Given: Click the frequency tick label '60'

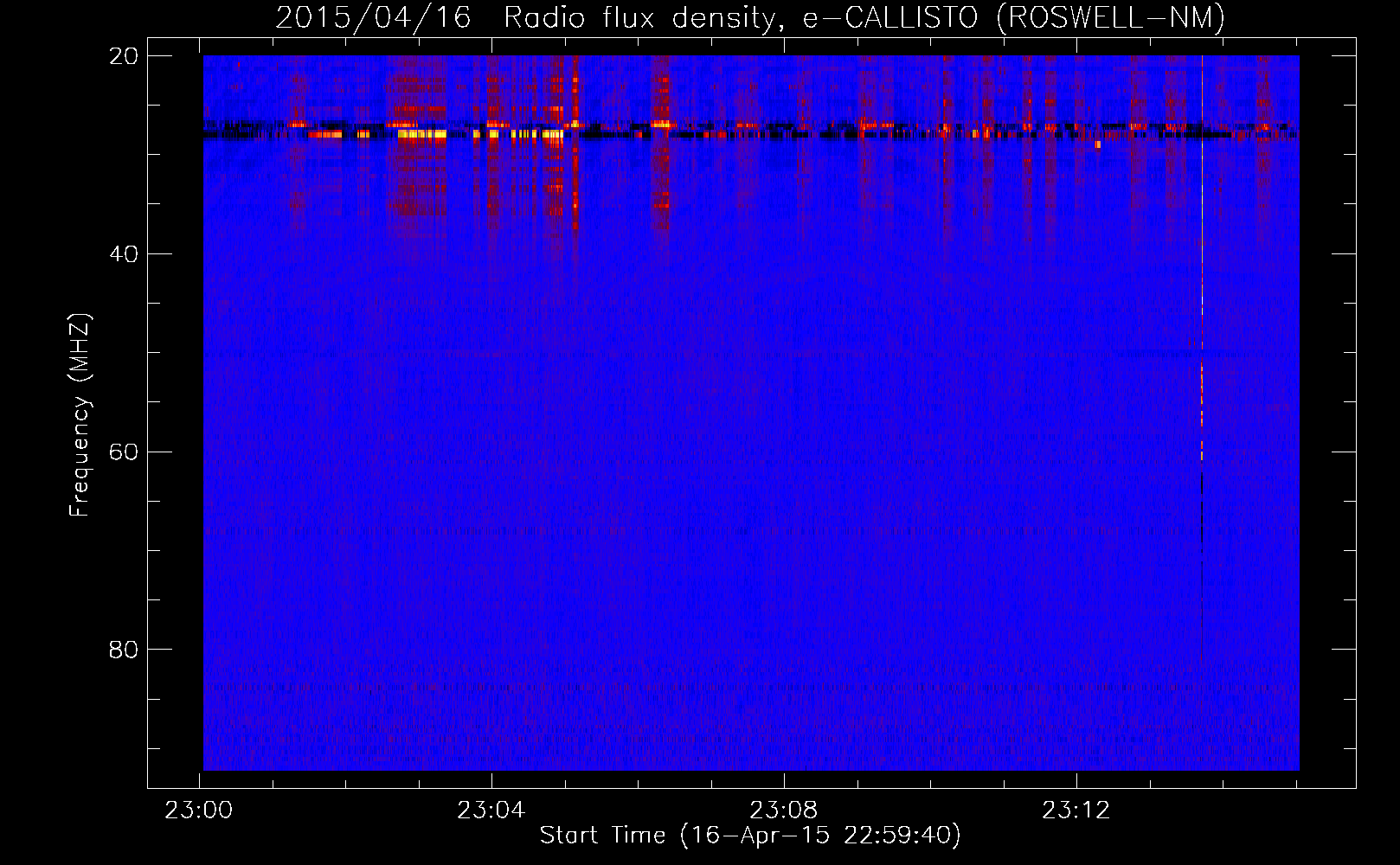Looking at the screenshot, I should (125, 452).
